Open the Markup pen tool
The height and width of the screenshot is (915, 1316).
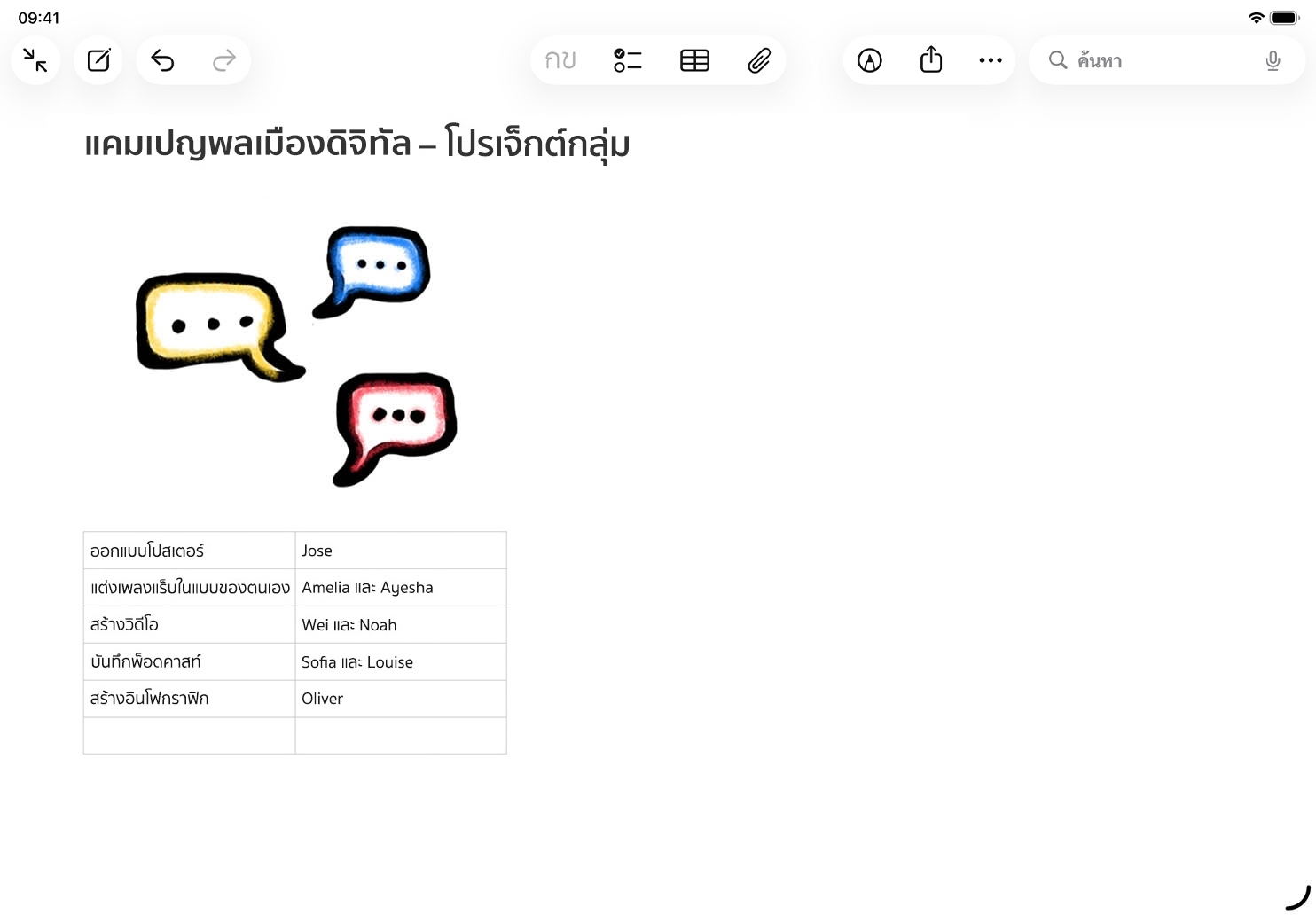coord(869,60)
